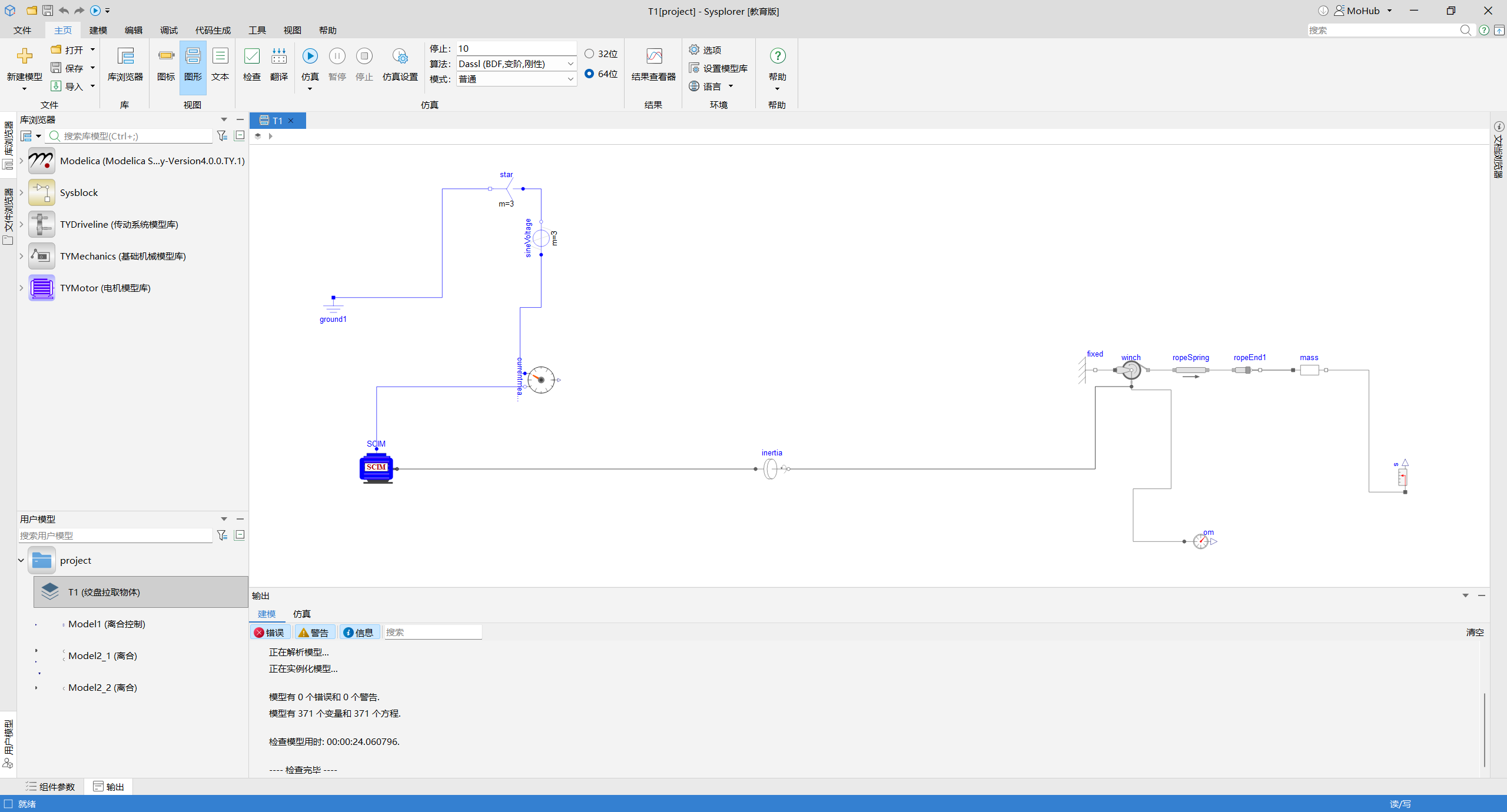Expand the Sysblock library node
The height and width of the screenshot is (812, 1507).
coord(21,192)
